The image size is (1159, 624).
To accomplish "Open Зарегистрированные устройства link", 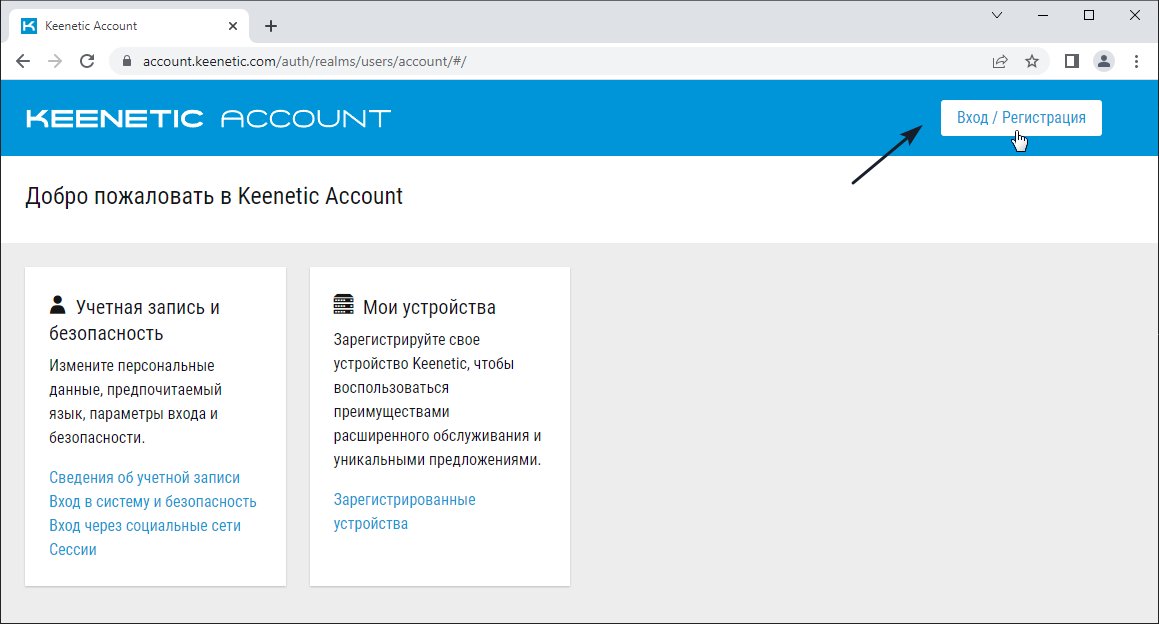I will pyautogui.click(x=404, y=512).
